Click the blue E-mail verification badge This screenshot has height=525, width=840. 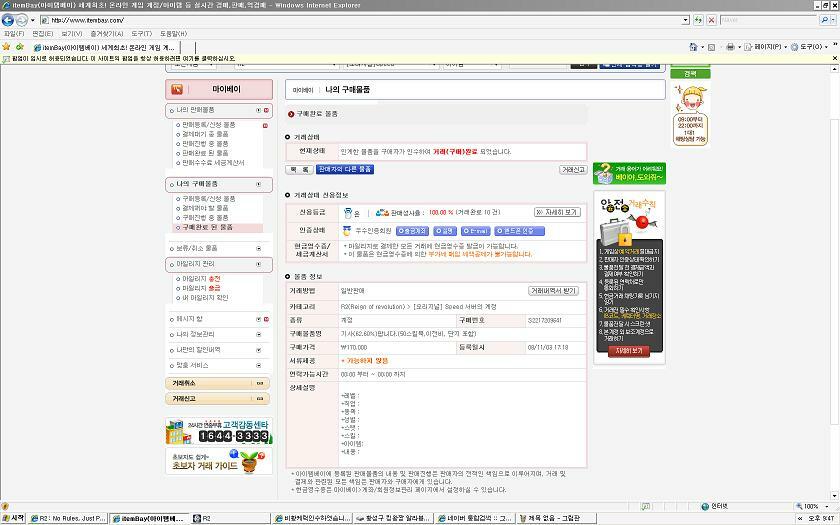coord(475,231)
